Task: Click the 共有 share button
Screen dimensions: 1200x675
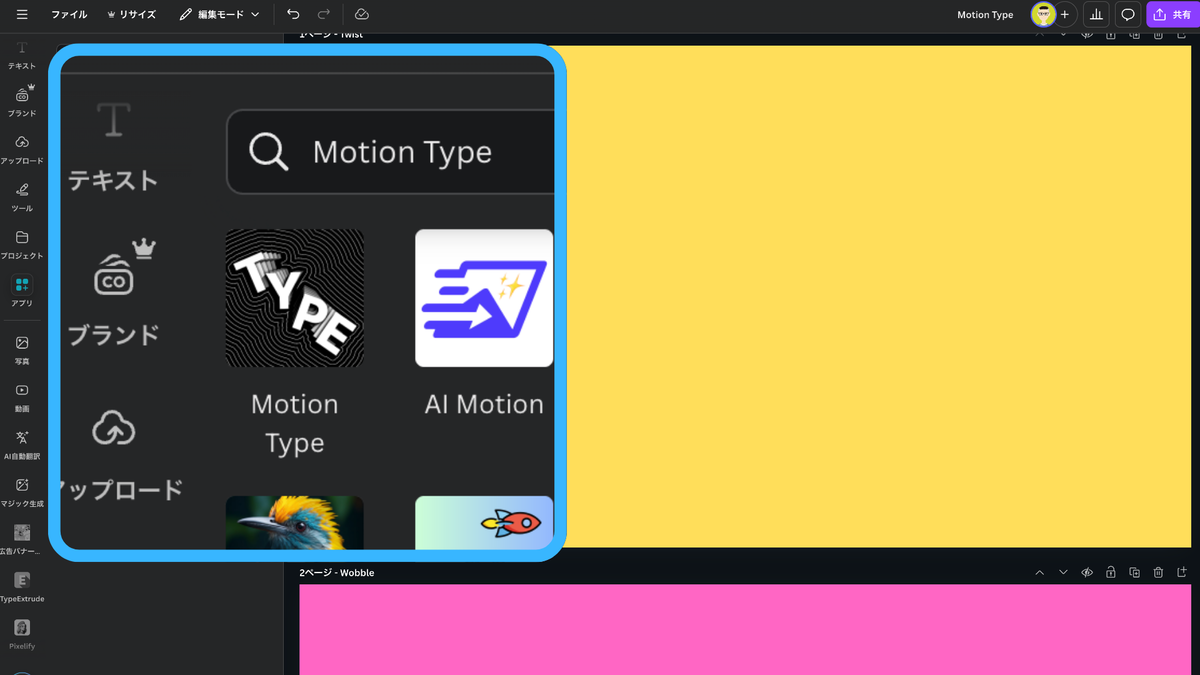Action: 1172,15
